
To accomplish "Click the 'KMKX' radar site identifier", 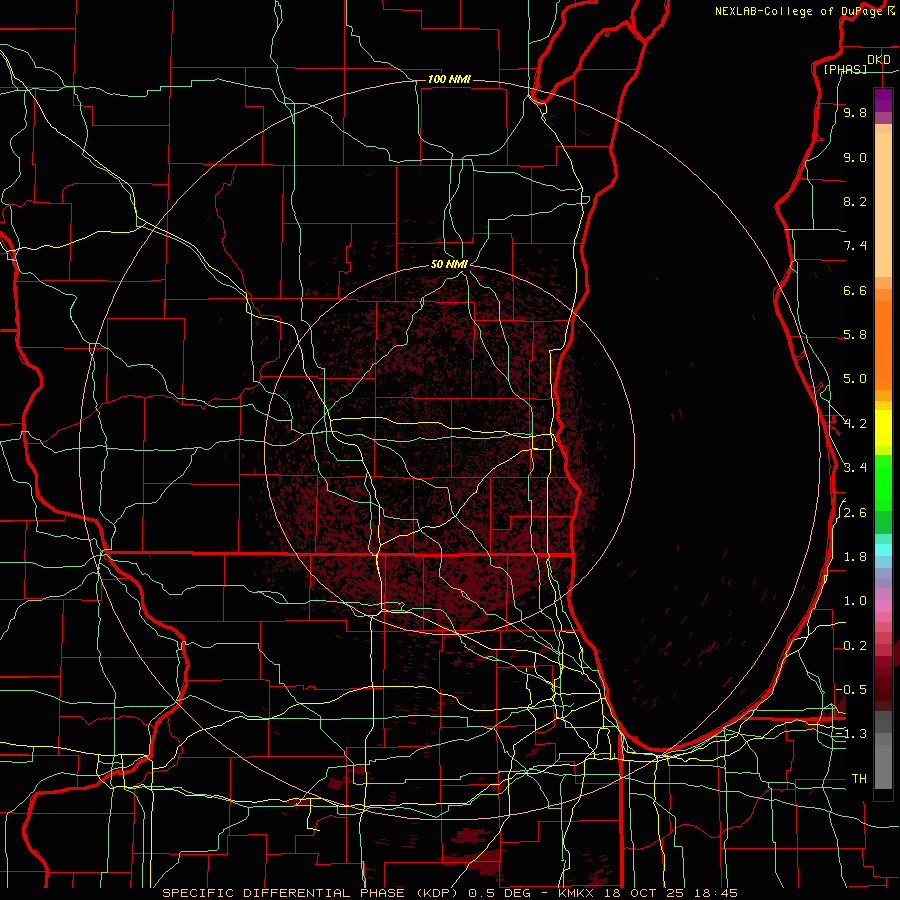I will (x=578, y=893).
